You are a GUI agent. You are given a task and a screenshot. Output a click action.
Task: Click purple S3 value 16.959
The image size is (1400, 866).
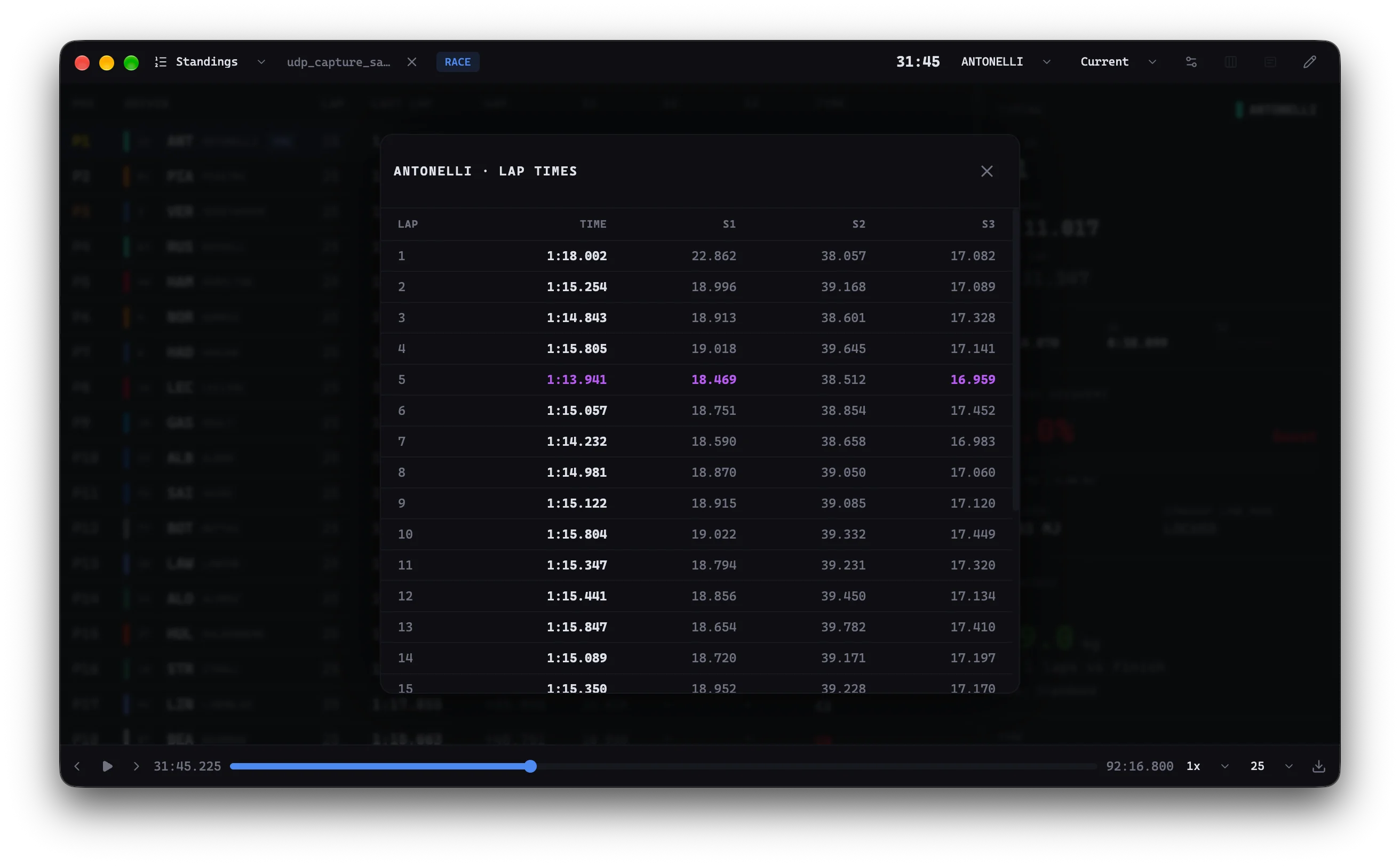pos(973,380)
